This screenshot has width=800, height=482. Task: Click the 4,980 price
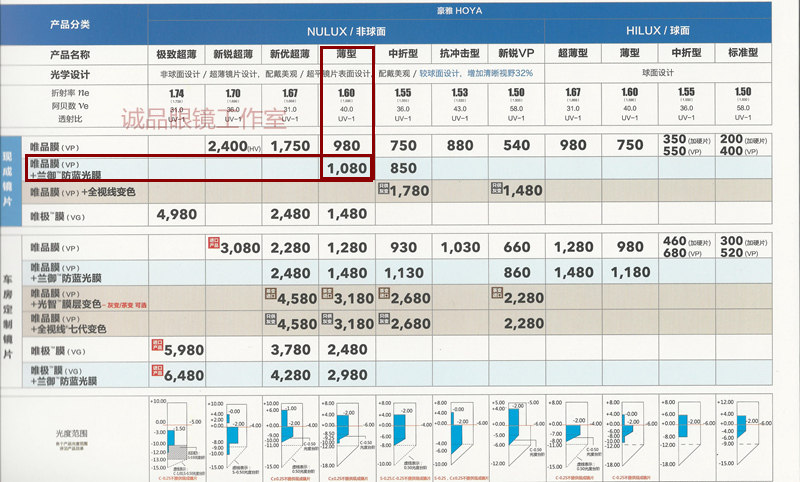click(x=177, y=214)
